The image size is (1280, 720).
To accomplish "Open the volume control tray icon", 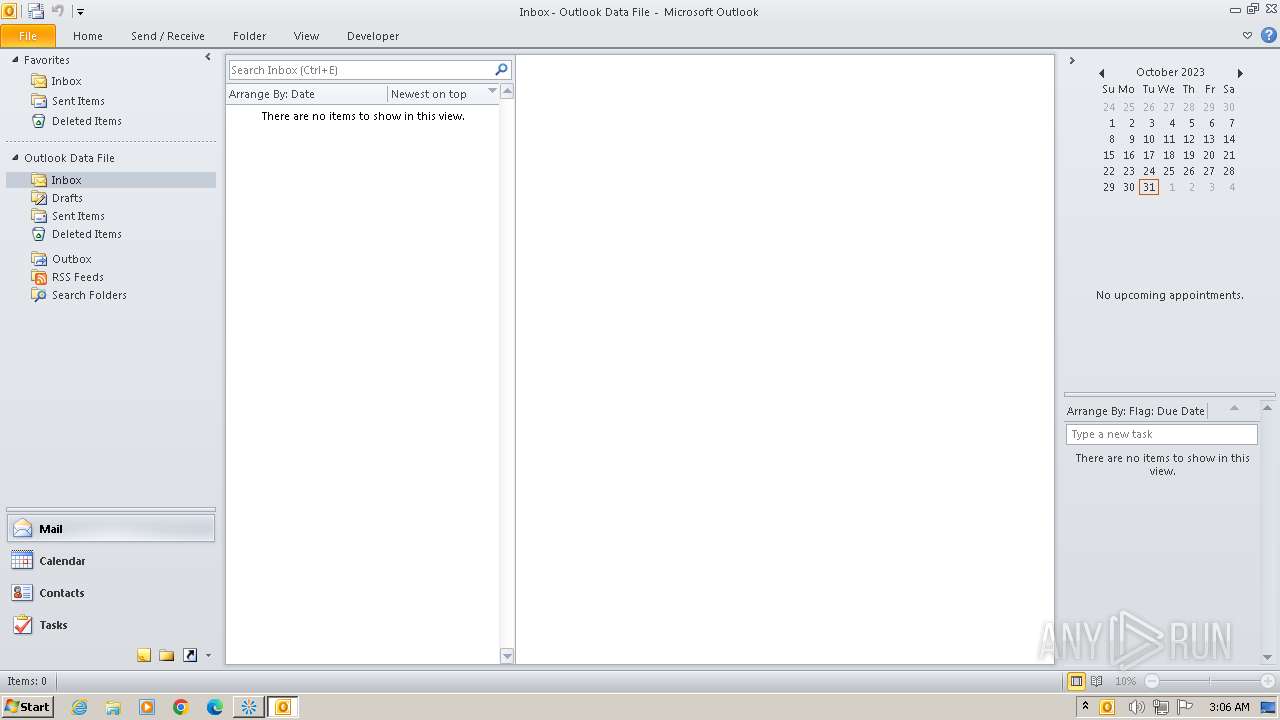I will tap(1136, 707).
